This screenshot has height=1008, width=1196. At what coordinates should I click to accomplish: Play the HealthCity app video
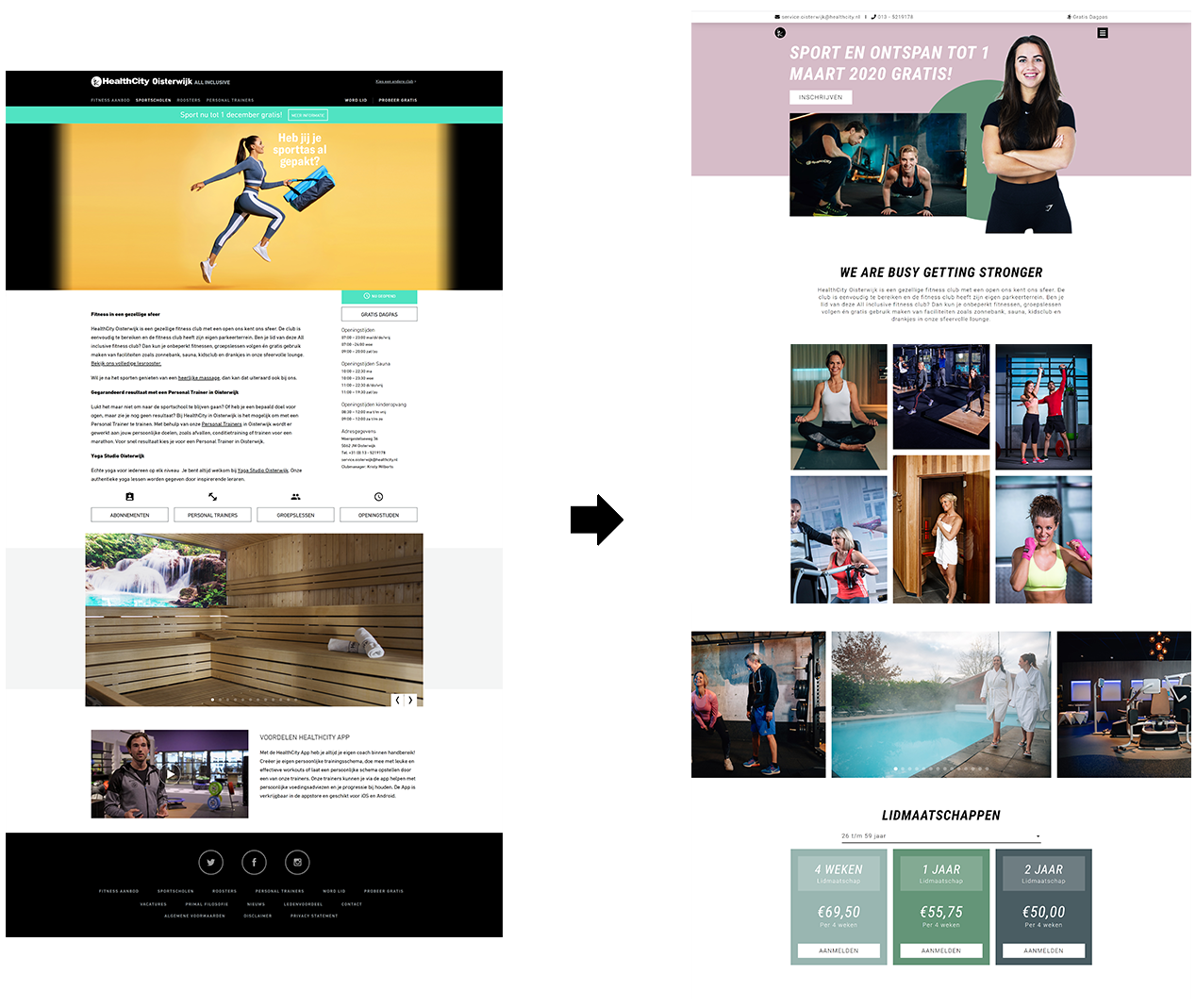click(170, 773)
